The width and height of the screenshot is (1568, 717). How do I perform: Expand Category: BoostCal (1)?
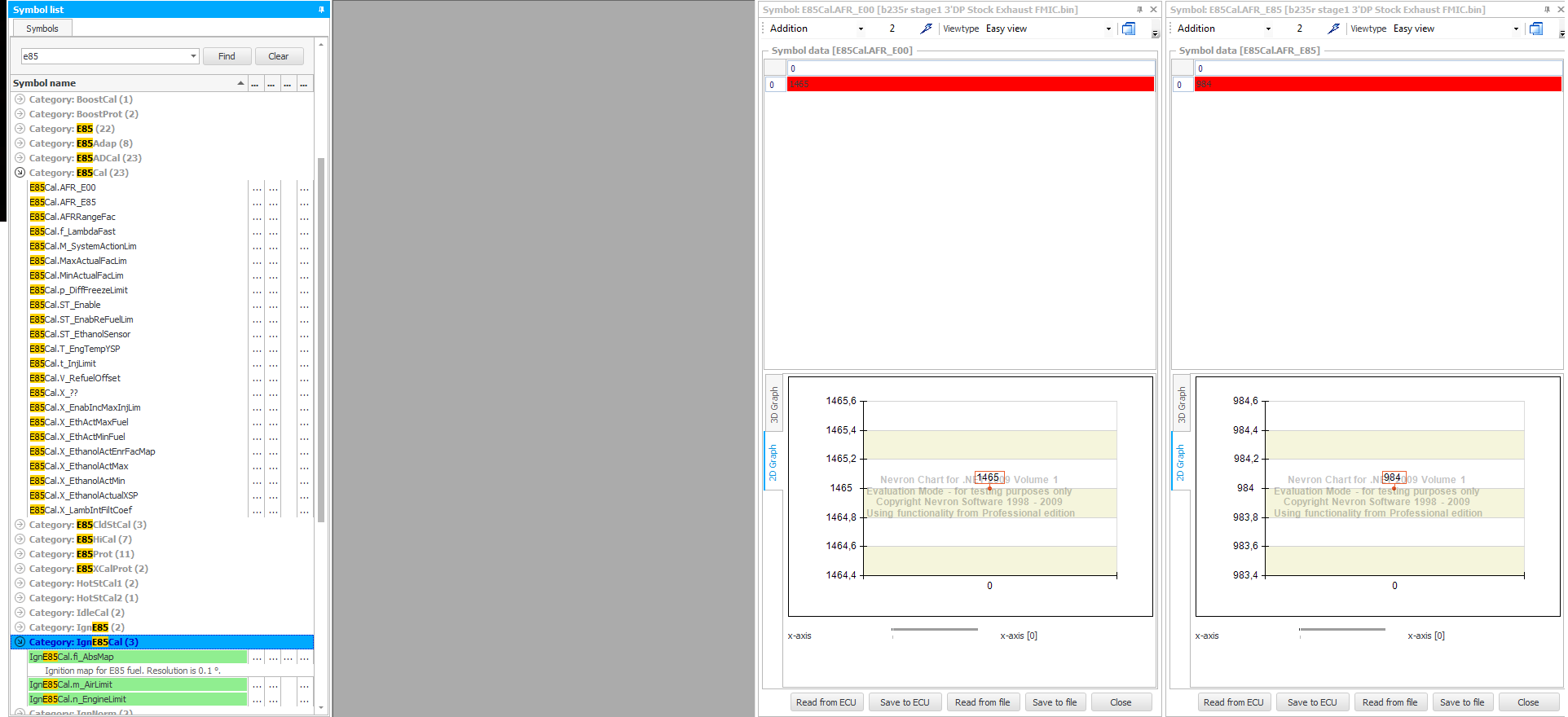tap(20, 99)
